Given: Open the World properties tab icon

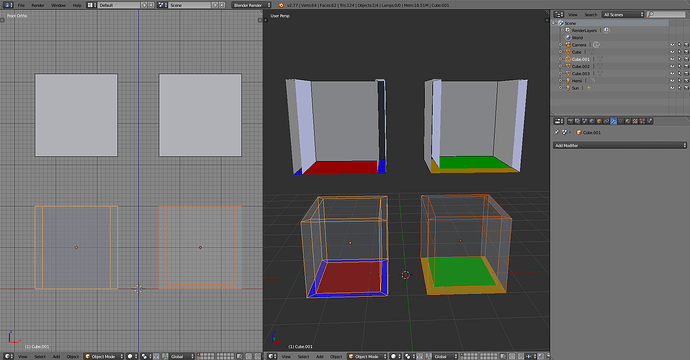Looking at the screenshot, I should click(x=592, y=121).
